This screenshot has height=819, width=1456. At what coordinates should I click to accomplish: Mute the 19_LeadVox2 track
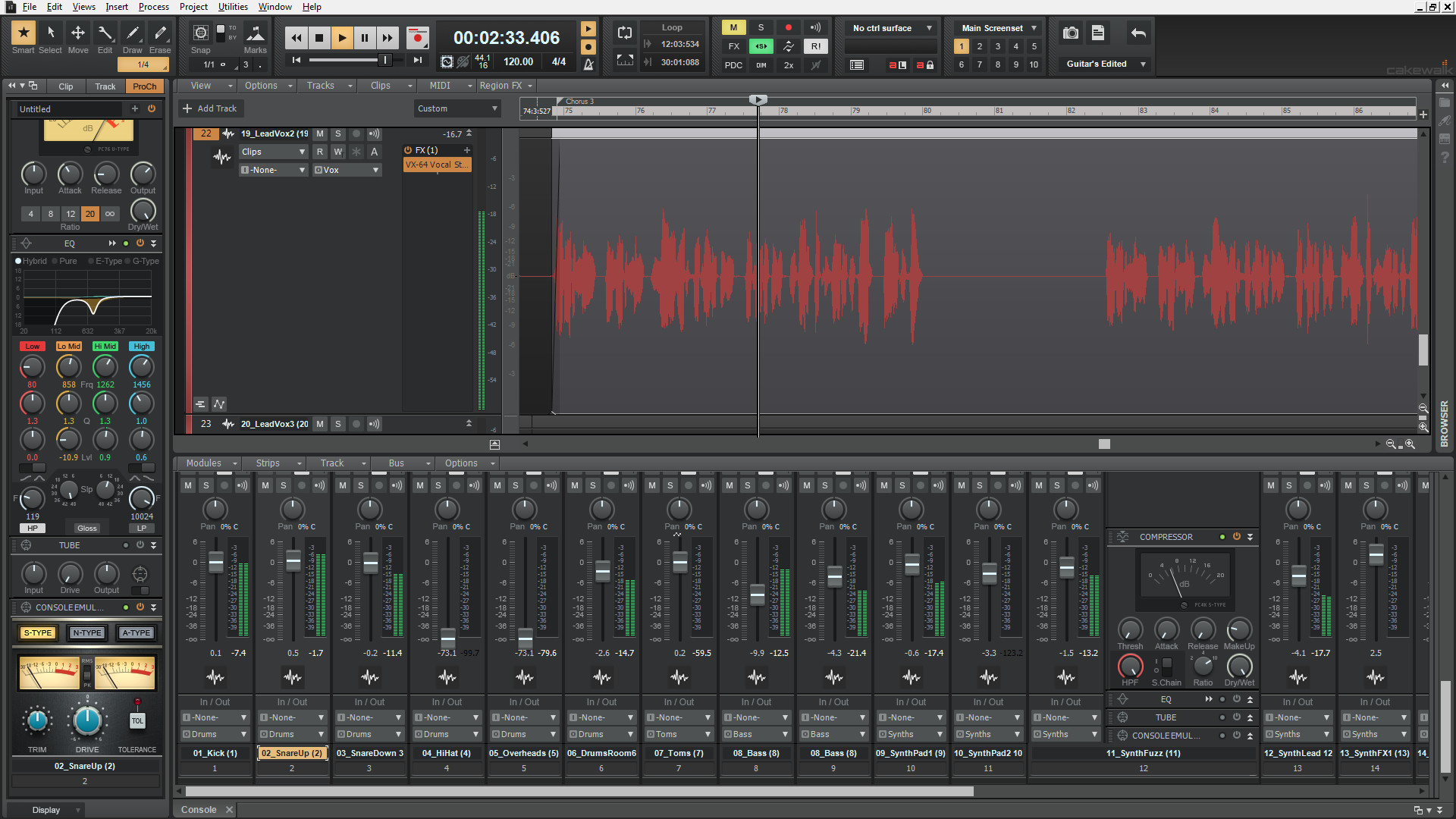tap(320, 133)
